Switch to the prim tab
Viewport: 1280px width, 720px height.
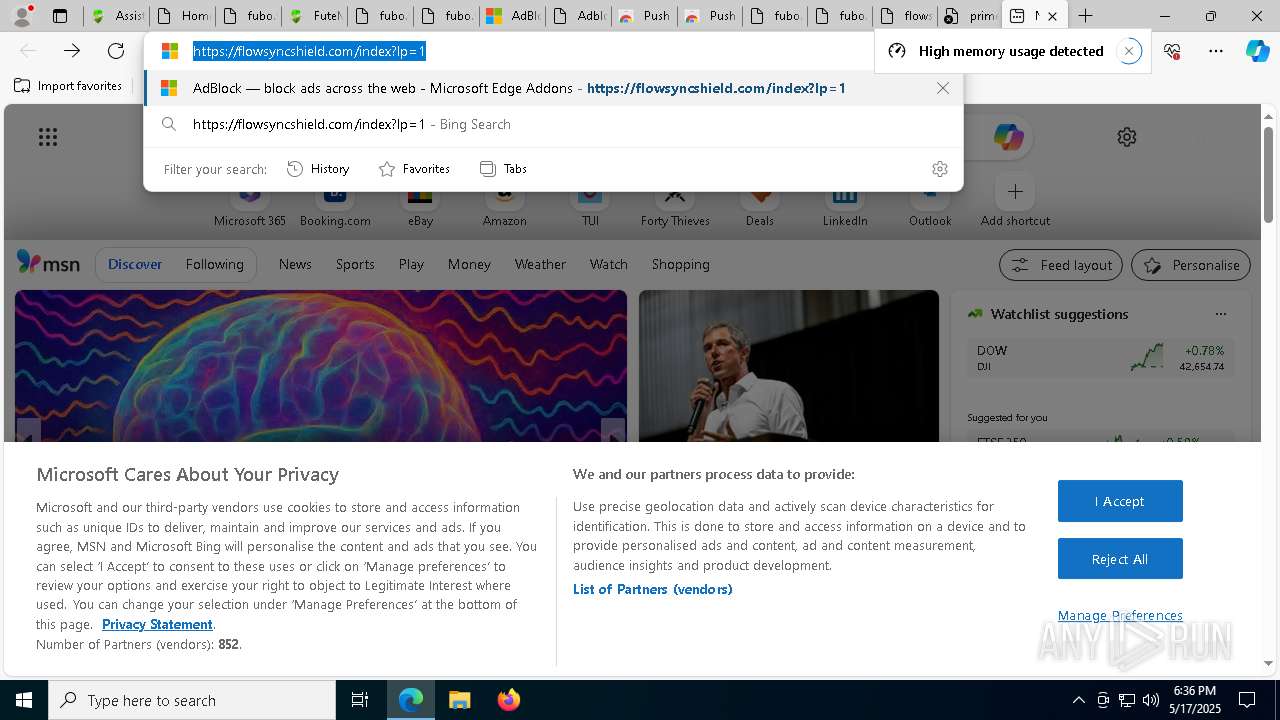(971, 16)
